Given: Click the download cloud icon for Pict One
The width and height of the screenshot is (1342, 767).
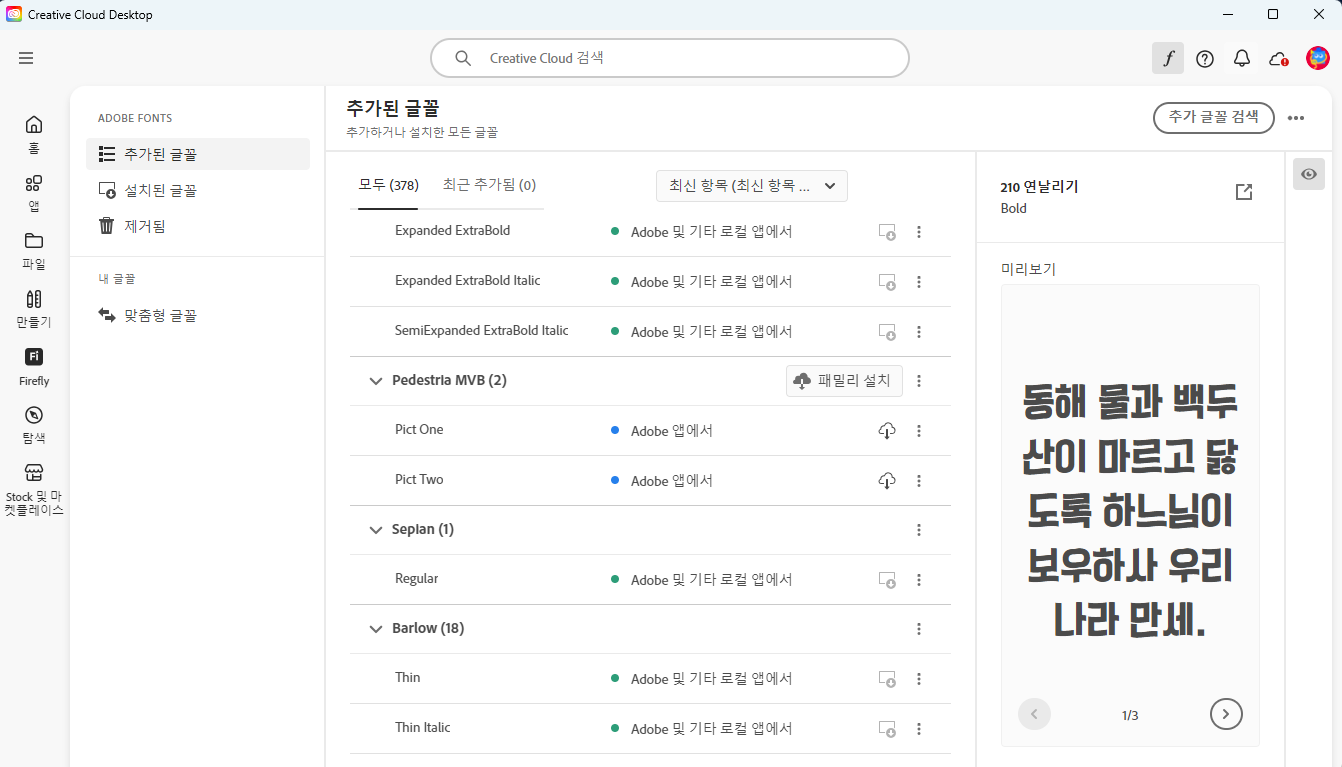Looking at the screenshot, I should pos(886,430).
